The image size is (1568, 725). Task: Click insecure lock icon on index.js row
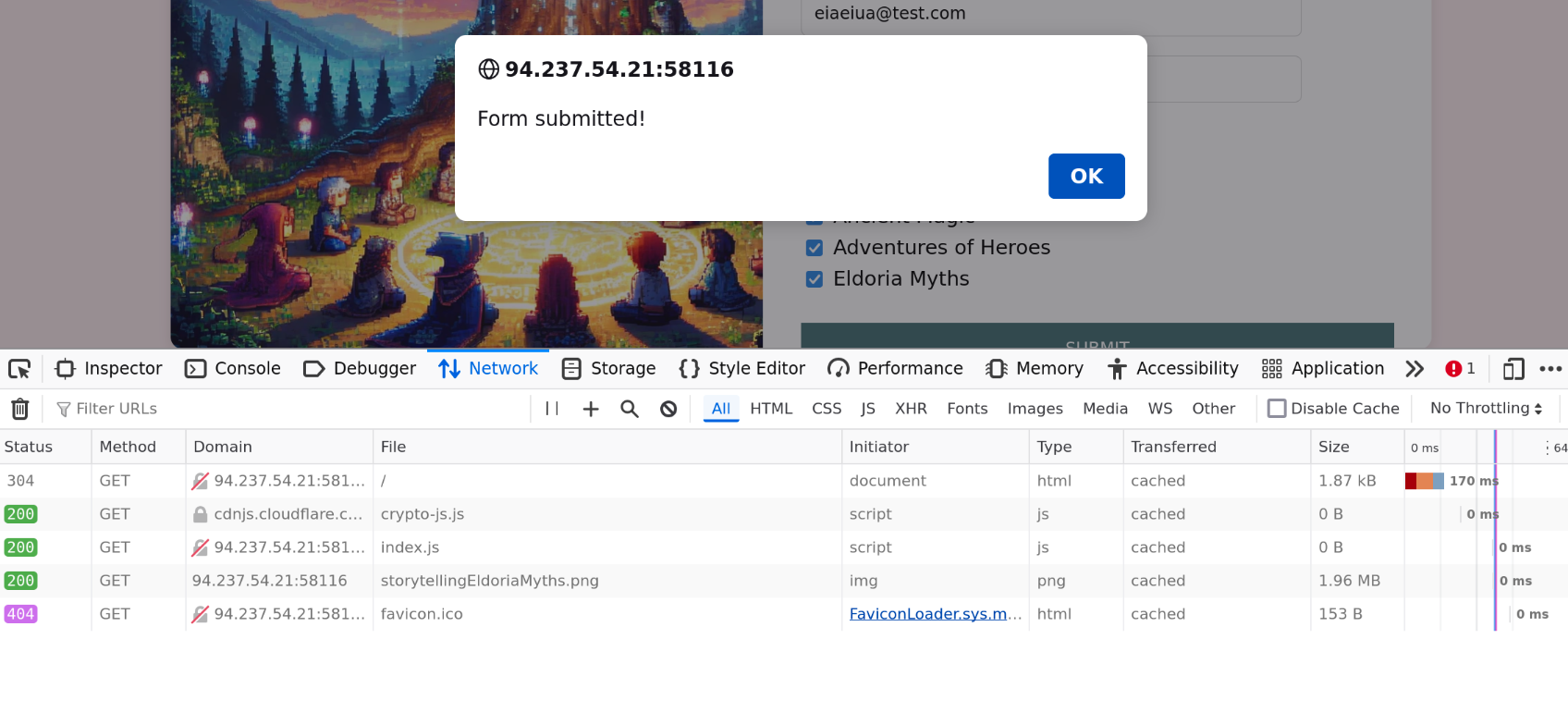coord(200,547)
